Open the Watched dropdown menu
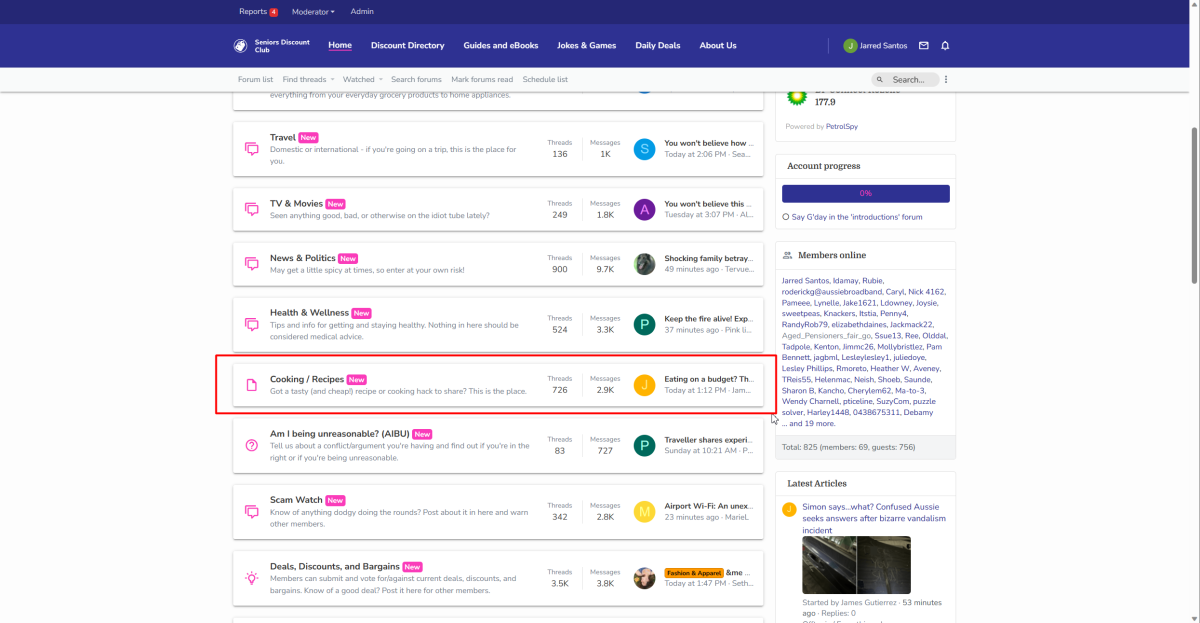 coord(361,80)
